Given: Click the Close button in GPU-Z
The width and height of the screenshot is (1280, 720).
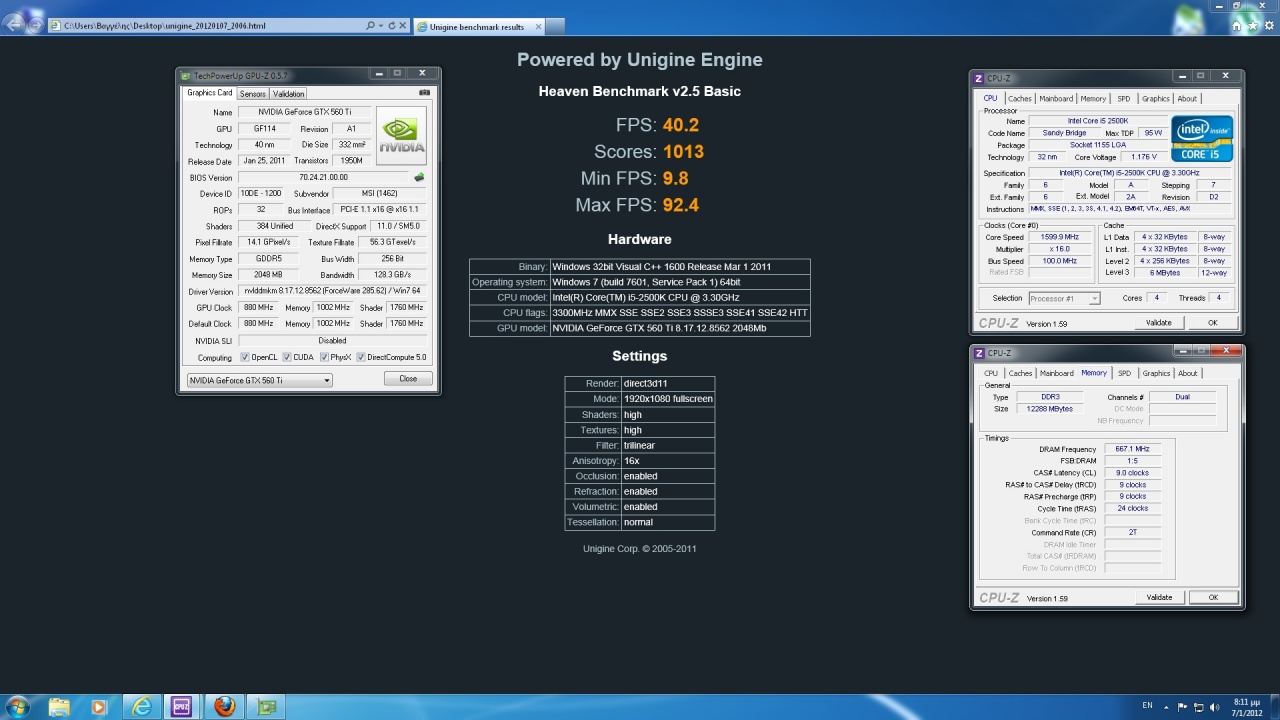Looking at the screenshot, I should click(408, 379).
